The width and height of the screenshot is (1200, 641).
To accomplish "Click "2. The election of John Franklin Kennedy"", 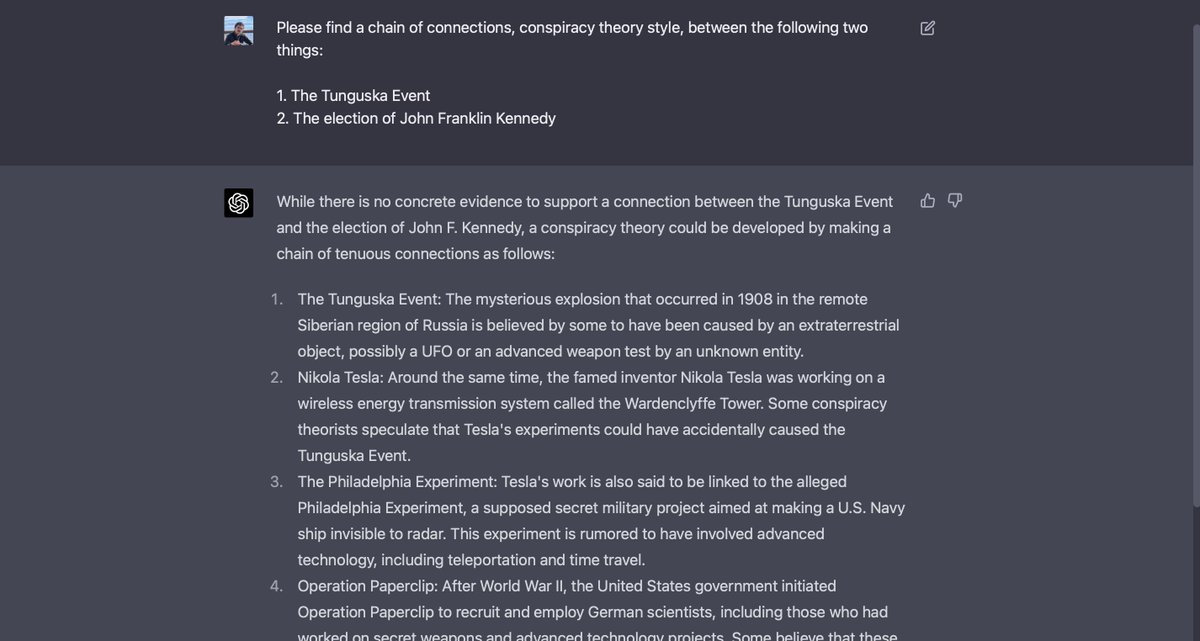I will coord(416,119).
